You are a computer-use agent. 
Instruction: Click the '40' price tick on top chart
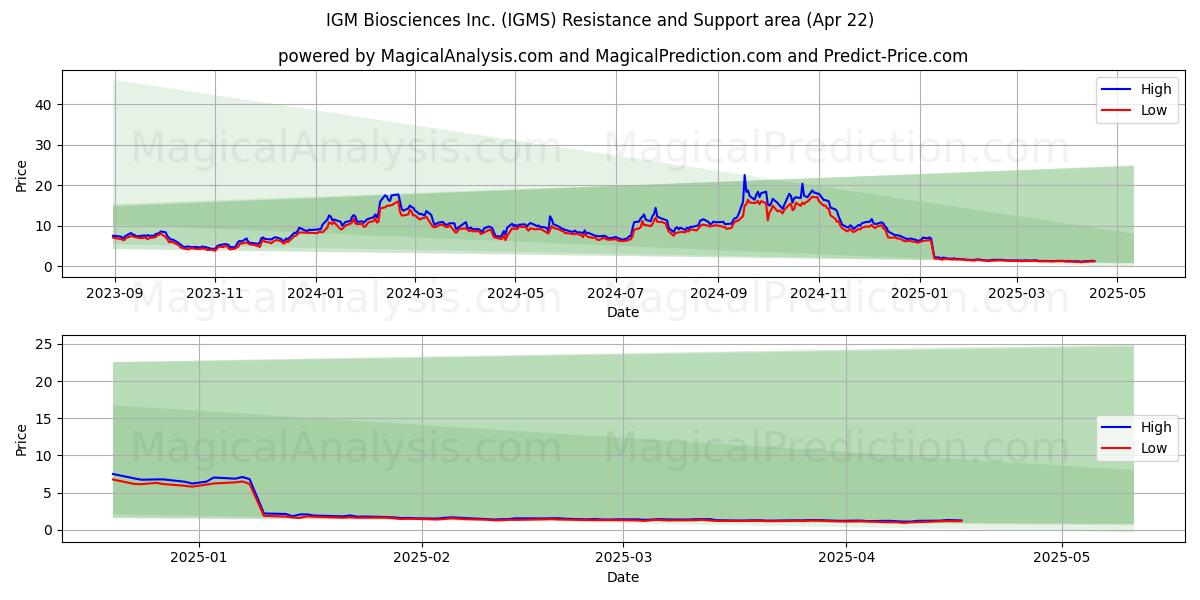(45, 105)
